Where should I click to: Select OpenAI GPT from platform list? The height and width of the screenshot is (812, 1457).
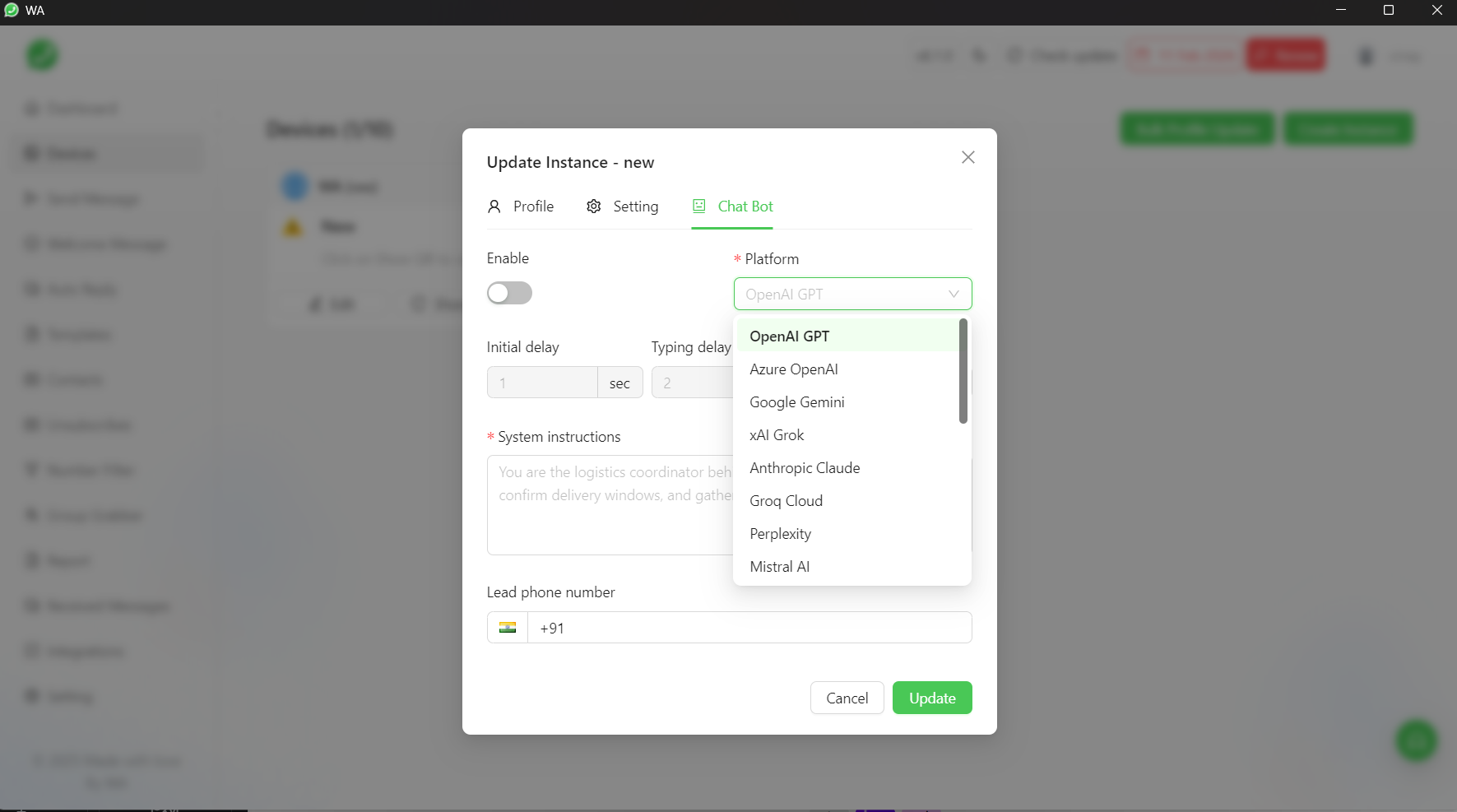point(789,336)
